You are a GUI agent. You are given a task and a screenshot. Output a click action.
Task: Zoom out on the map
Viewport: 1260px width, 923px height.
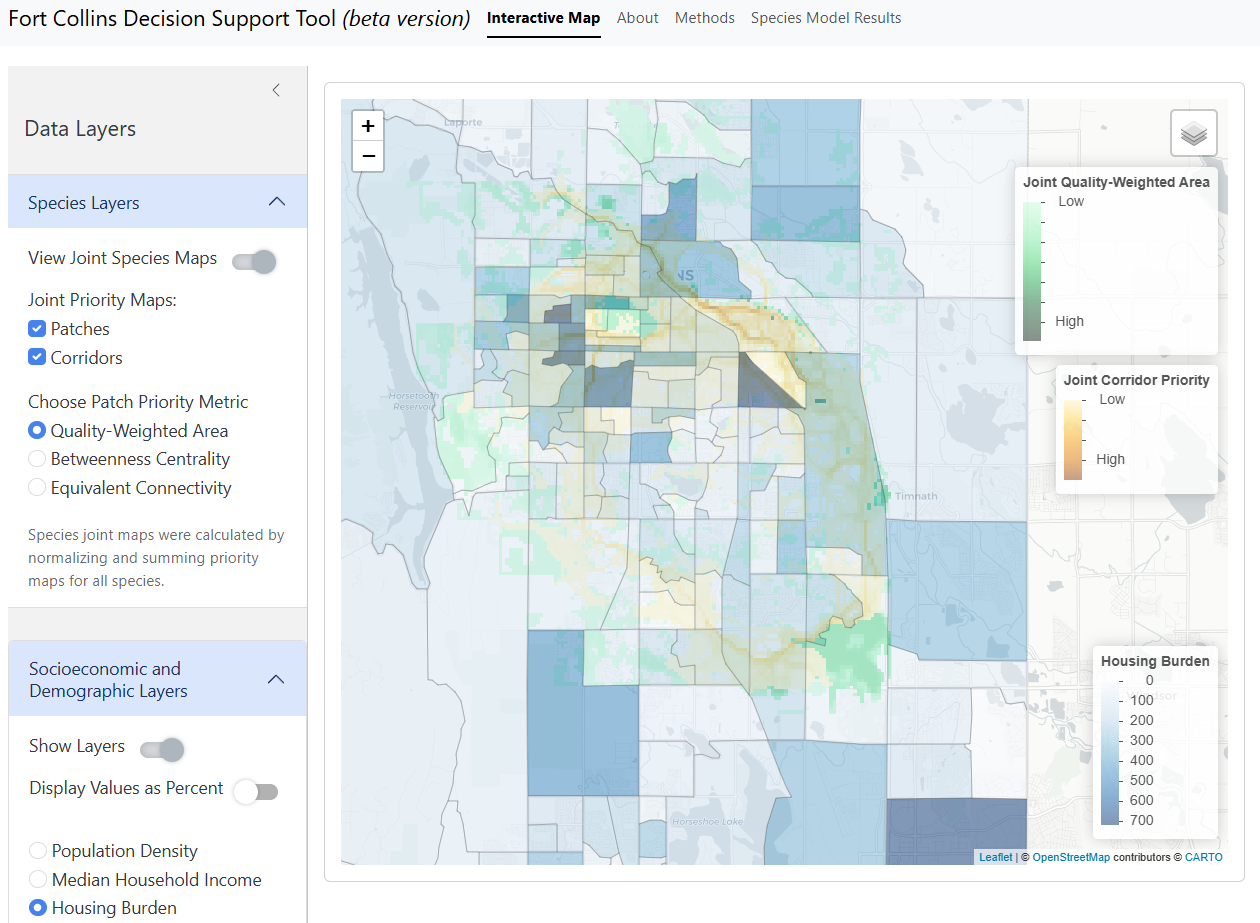click(368, 156)
